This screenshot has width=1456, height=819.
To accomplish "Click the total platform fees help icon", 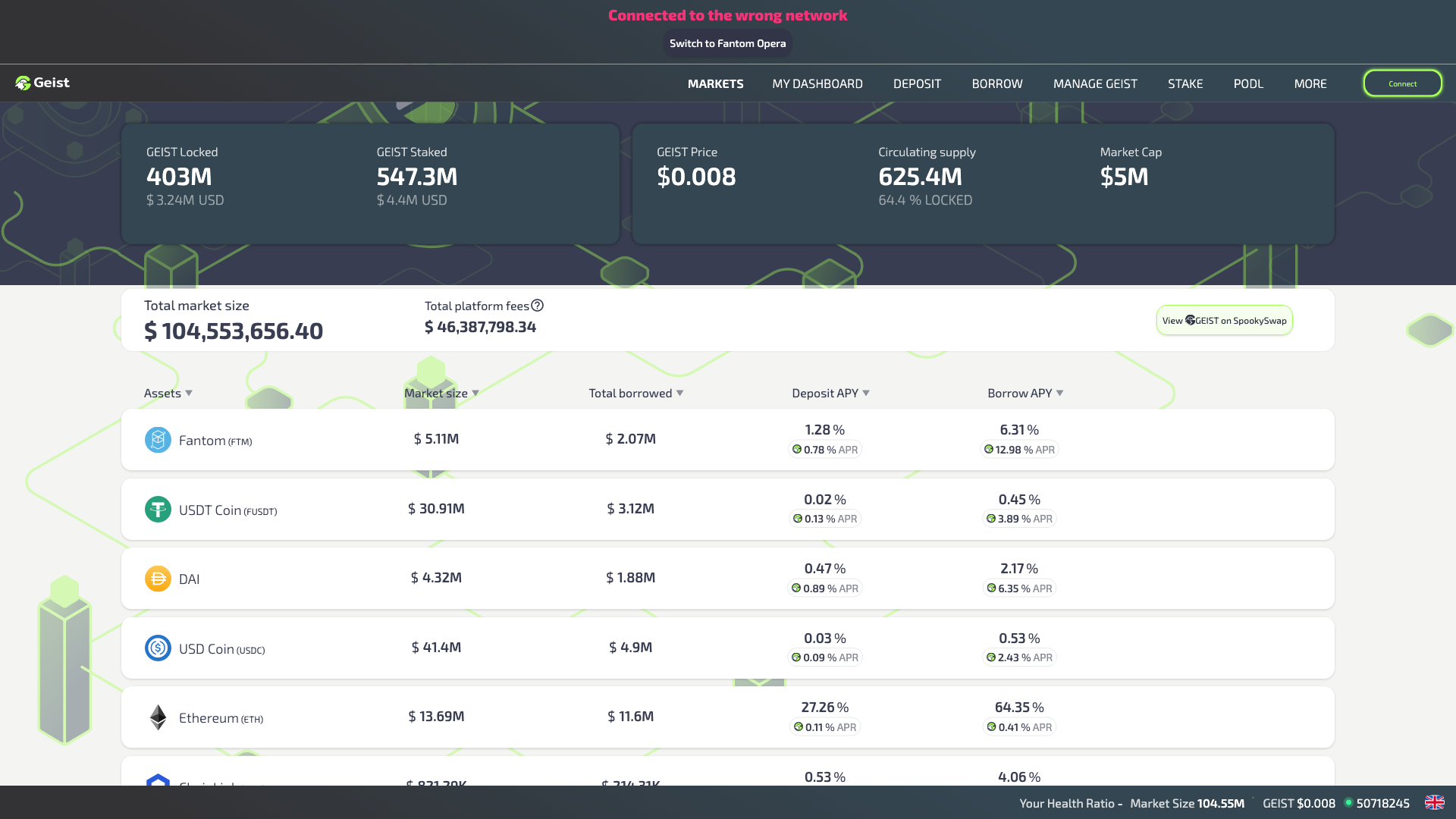I will [x=537, y=306].
